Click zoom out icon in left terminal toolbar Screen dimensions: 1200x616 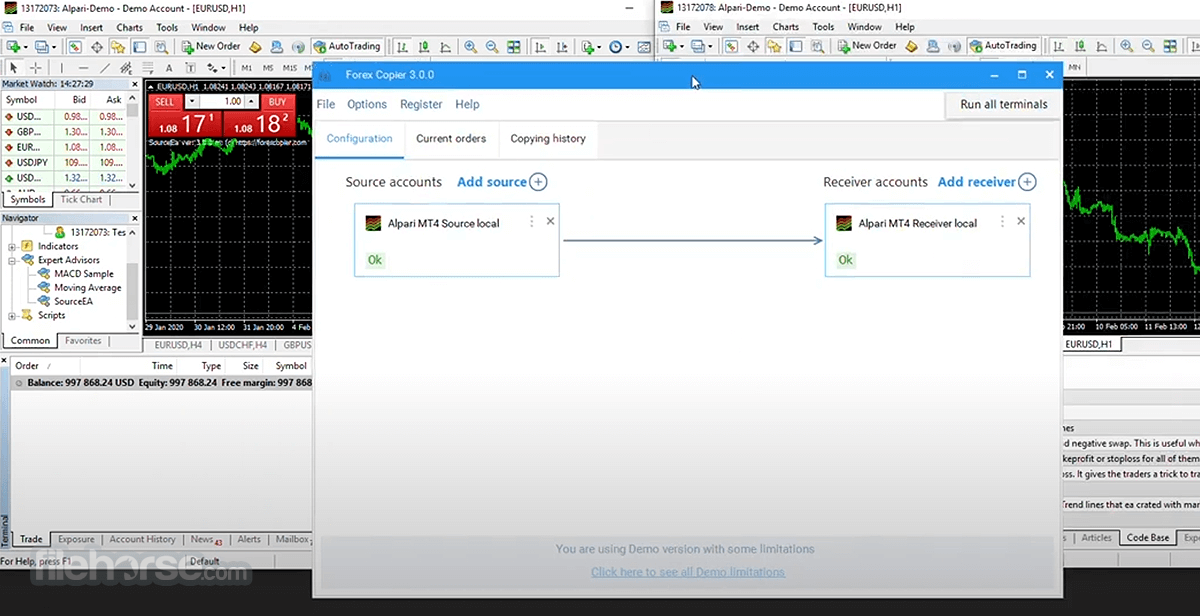coord(491,46)
